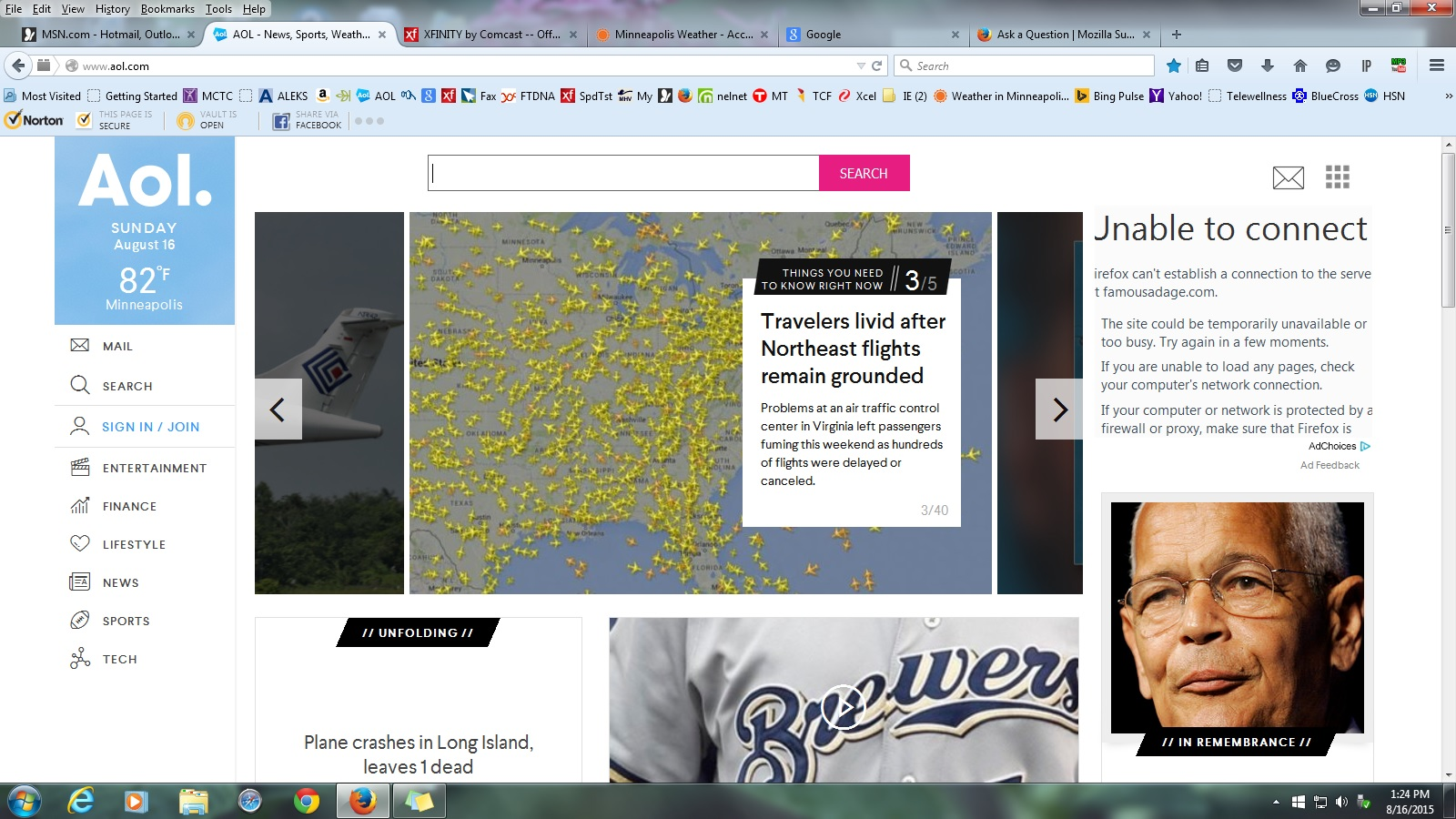Screen dimensions: 1456x819
Task: Open the Weather in Minneapolis bookmark
Action: click(x=1001, y=96)
